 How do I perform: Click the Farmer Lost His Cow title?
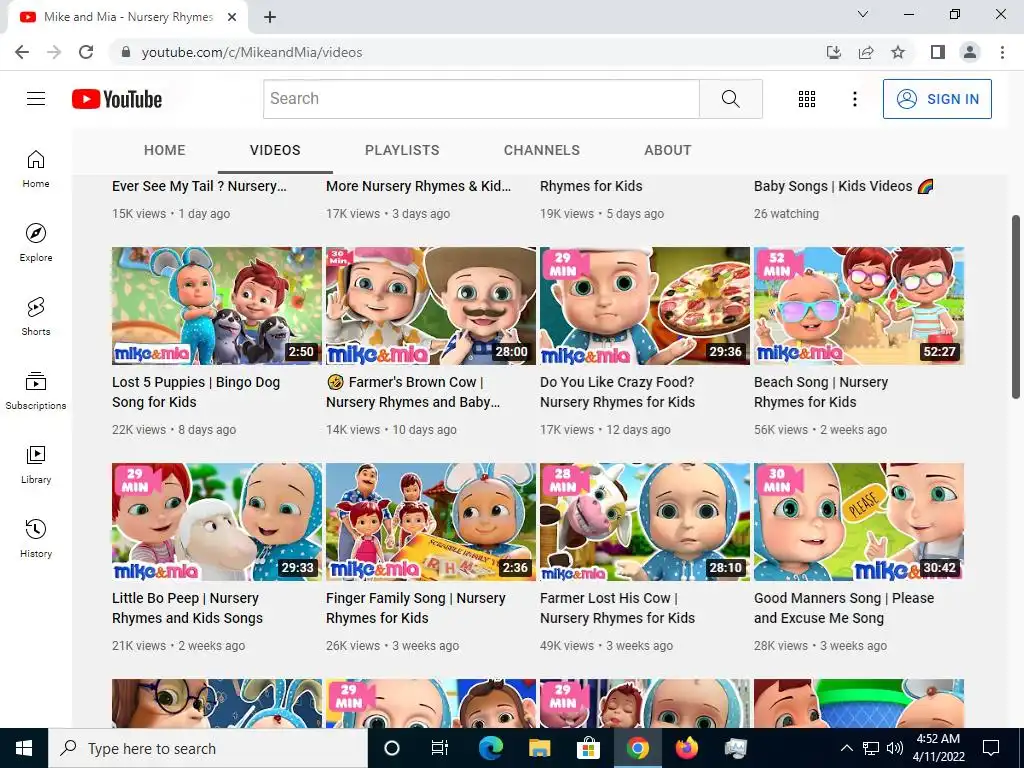617,608
